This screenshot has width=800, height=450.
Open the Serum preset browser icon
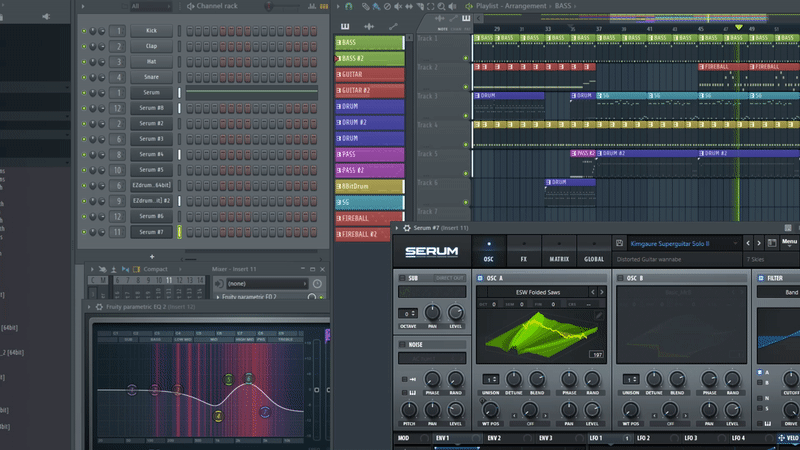772,243
